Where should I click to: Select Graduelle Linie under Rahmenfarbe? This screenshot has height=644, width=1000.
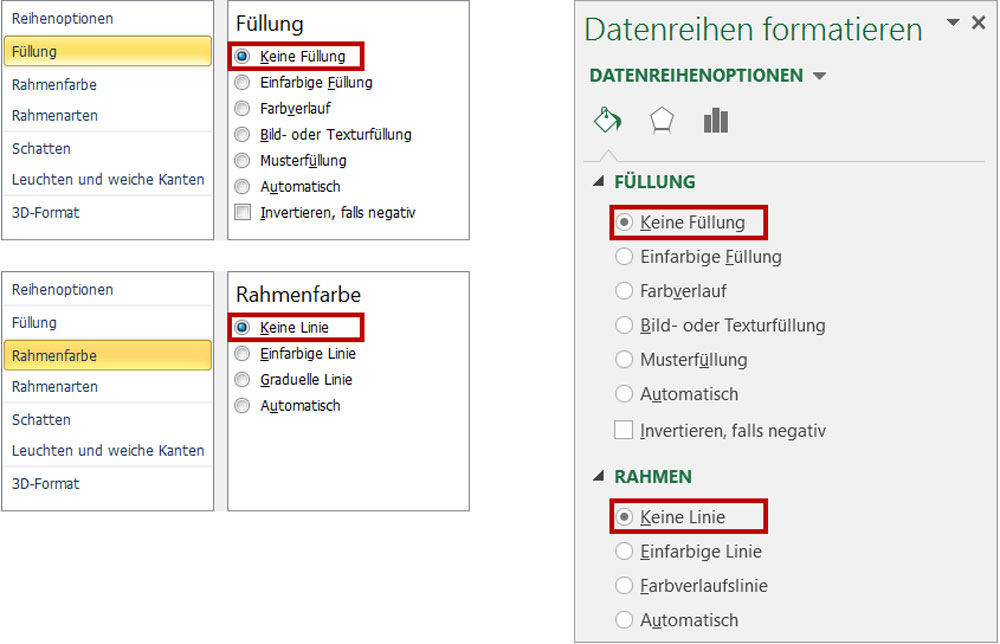242,380
